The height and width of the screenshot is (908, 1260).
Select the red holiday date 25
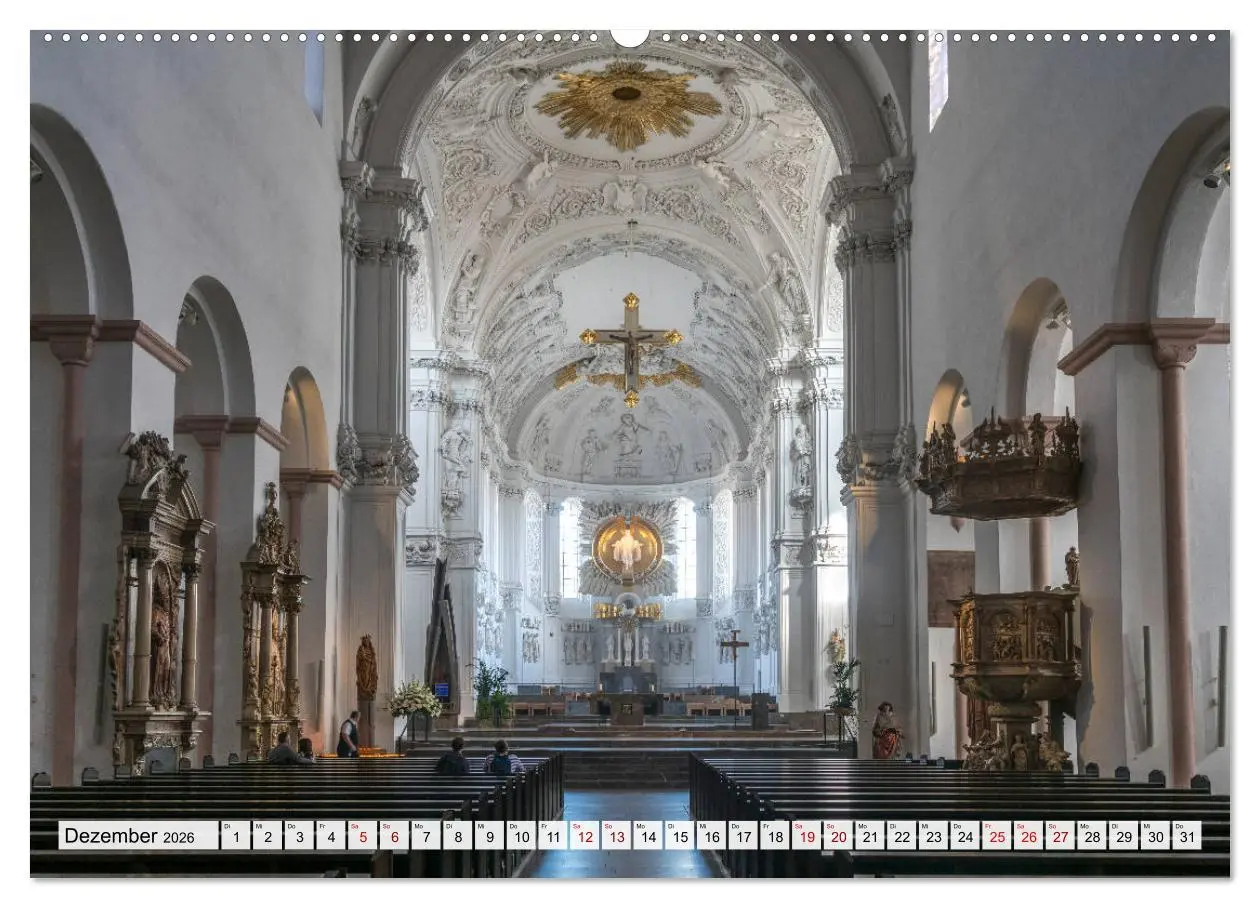[x=996, y=836]
